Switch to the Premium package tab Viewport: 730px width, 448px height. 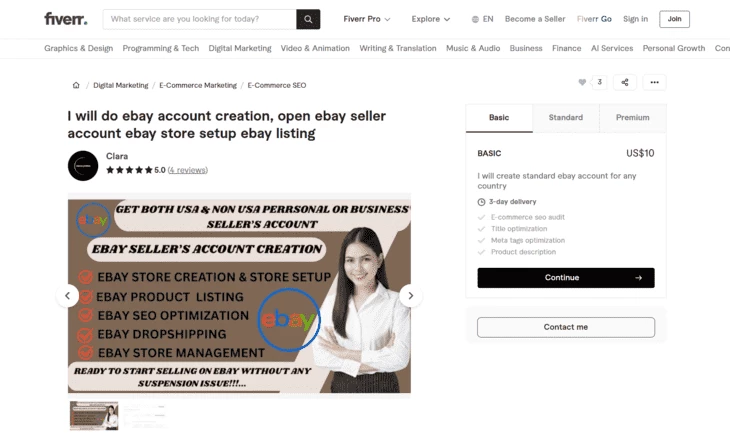633,118
